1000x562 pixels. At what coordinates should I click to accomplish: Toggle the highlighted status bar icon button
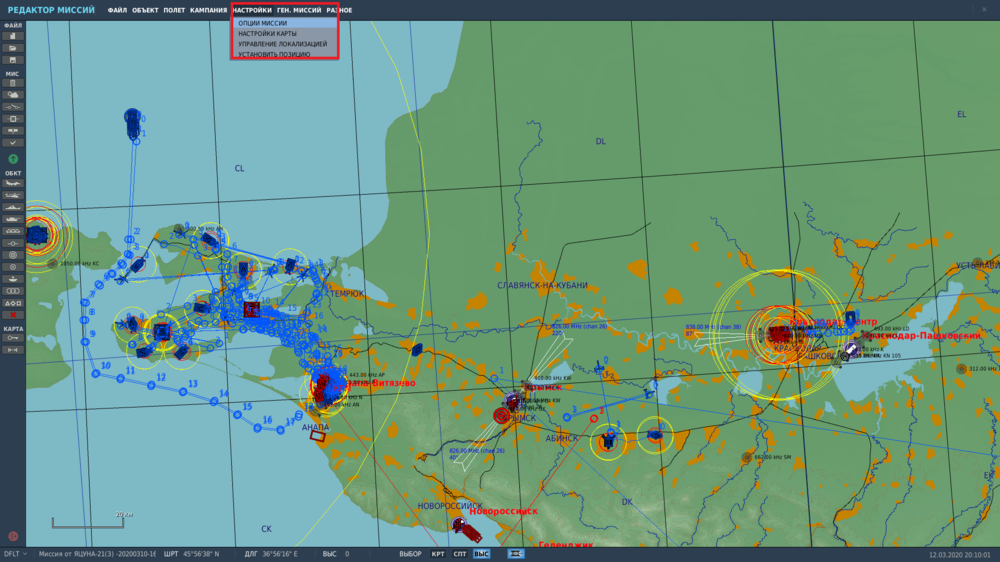coord(516,554)
